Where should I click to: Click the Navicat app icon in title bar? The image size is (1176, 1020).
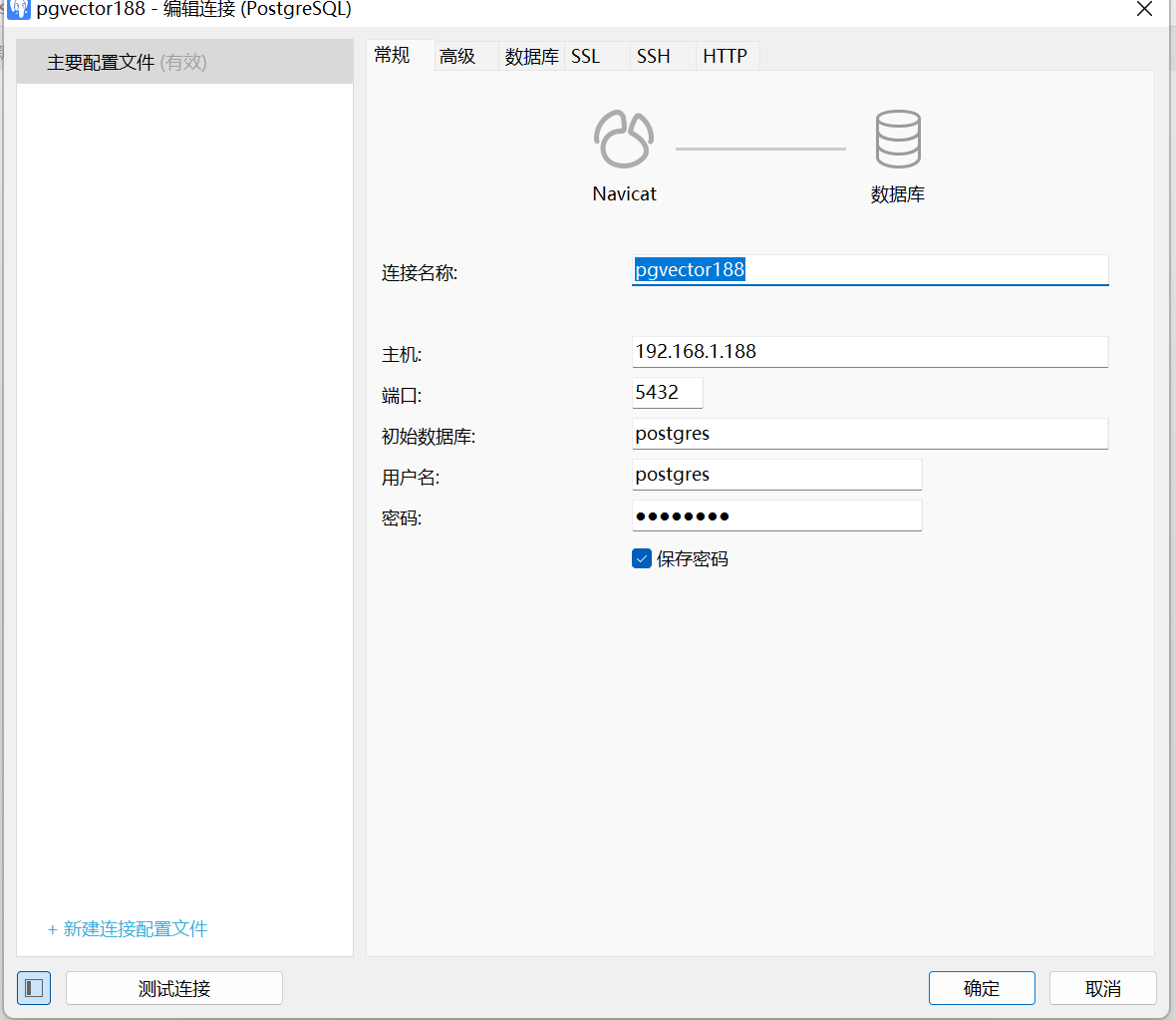(x=19, y=10)
